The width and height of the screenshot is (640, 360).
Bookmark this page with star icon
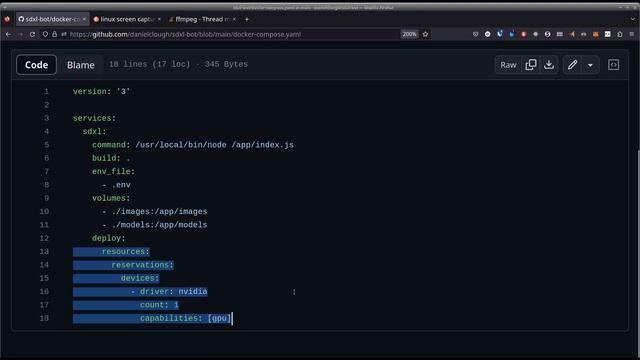(x=425, y=34)
